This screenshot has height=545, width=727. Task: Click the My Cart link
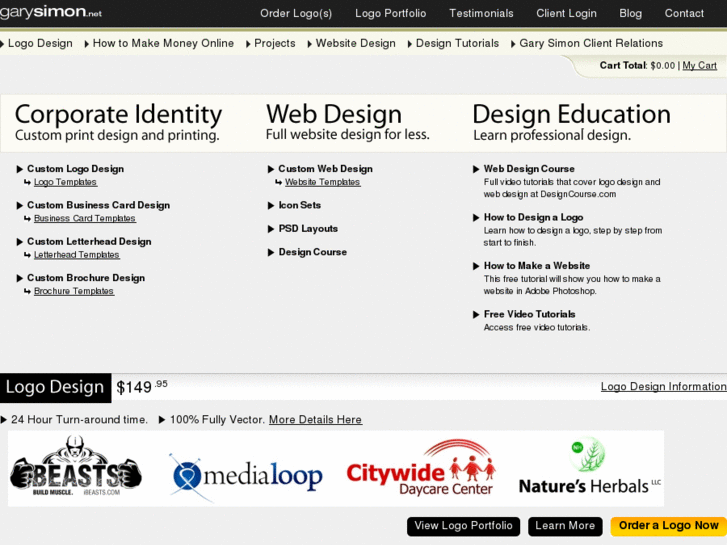pyautogui.click(x=699, y=66)
